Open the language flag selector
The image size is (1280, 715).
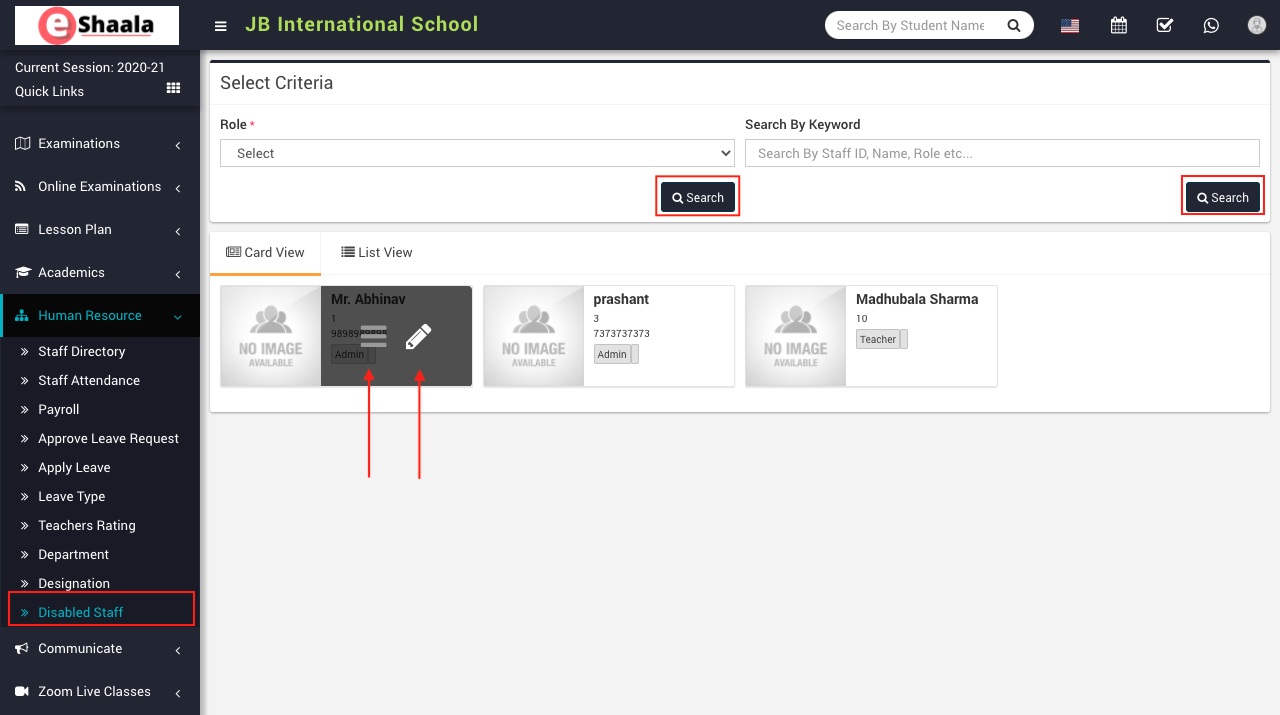point(1070,26)
